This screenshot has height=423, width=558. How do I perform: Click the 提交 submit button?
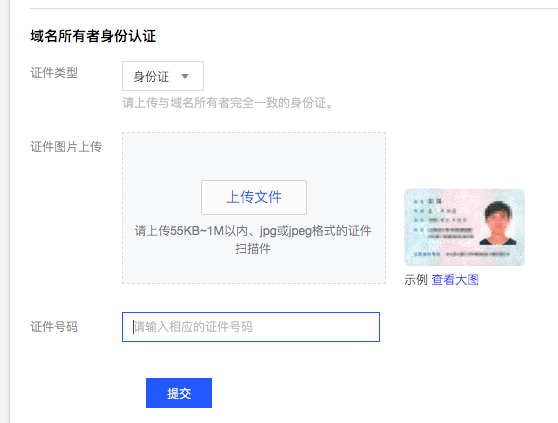pos(179,393)
